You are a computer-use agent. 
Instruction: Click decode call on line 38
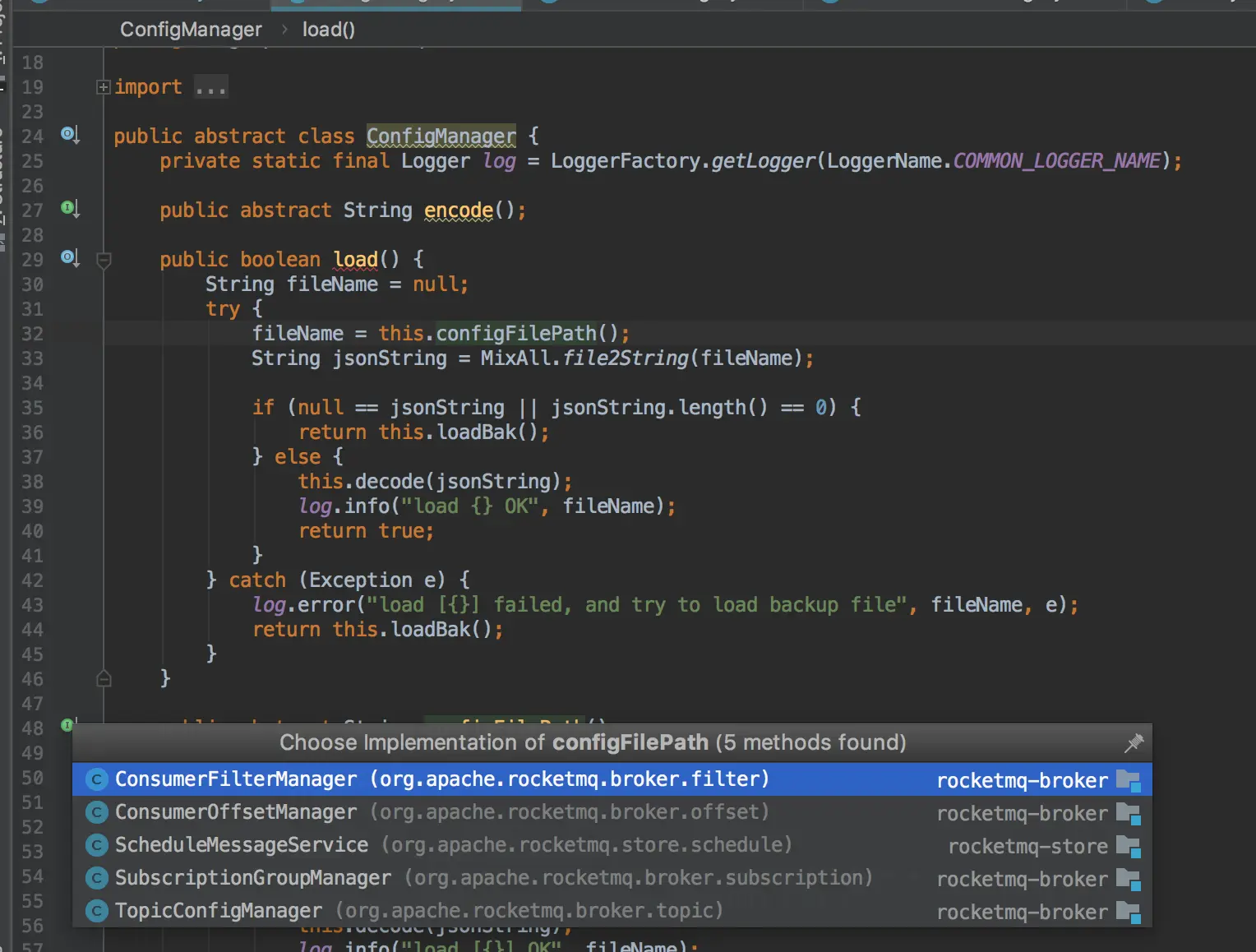click(x=390, y=482)
